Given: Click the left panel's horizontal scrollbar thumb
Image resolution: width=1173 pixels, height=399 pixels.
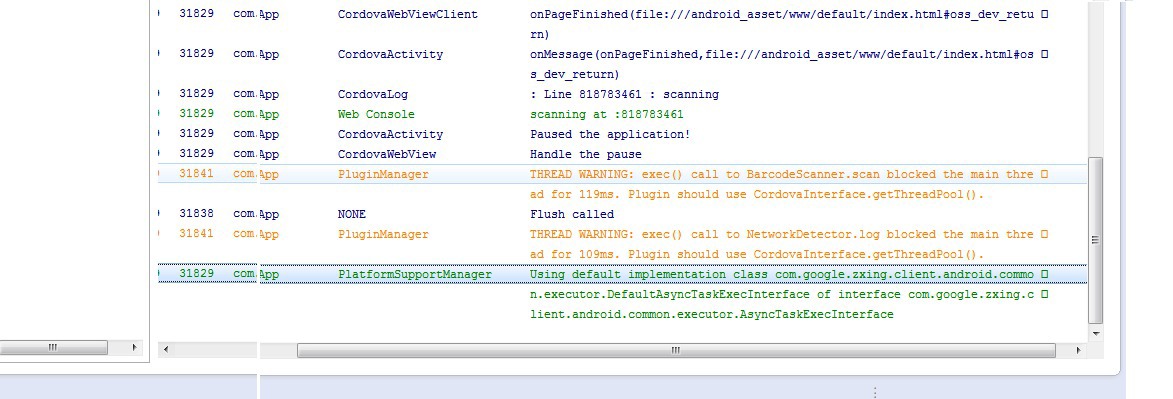Looking at the screenshot, I should [x=53, y=347].
